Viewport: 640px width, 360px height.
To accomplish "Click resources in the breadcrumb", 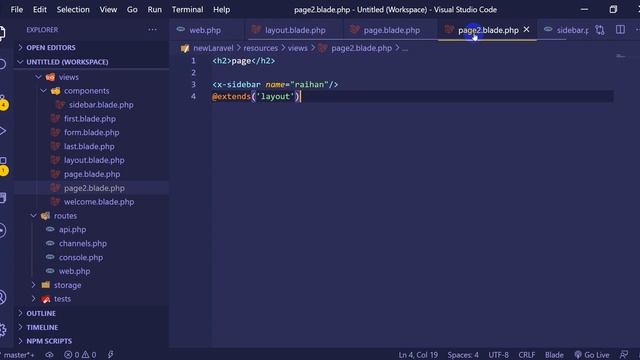I will click(x=260, y=48).
